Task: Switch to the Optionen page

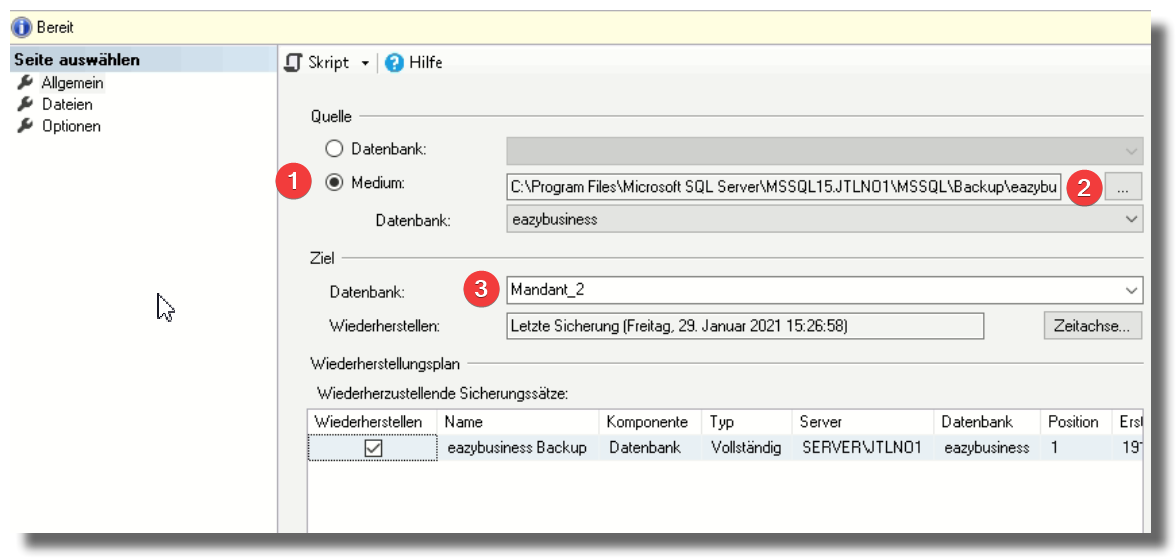Action: coord(71,126)
